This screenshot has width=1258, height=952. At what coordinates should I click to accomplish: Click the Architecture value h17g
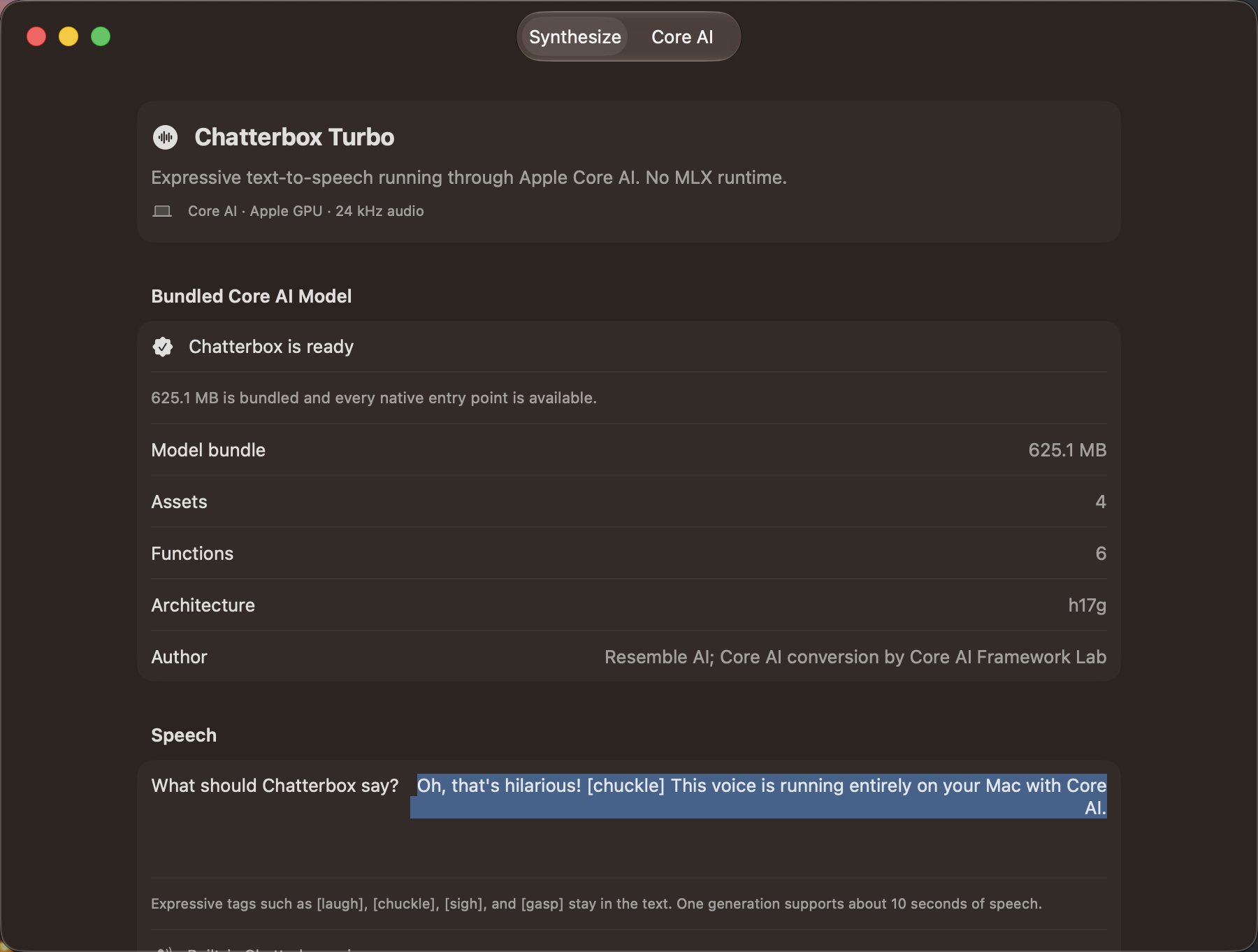click(1087, 605)
